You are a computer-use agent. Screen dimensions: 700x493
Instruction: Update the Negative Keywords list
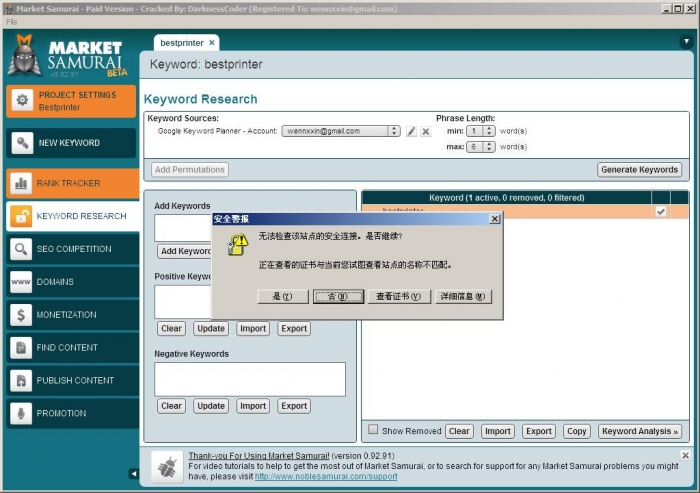click(211, 406)
